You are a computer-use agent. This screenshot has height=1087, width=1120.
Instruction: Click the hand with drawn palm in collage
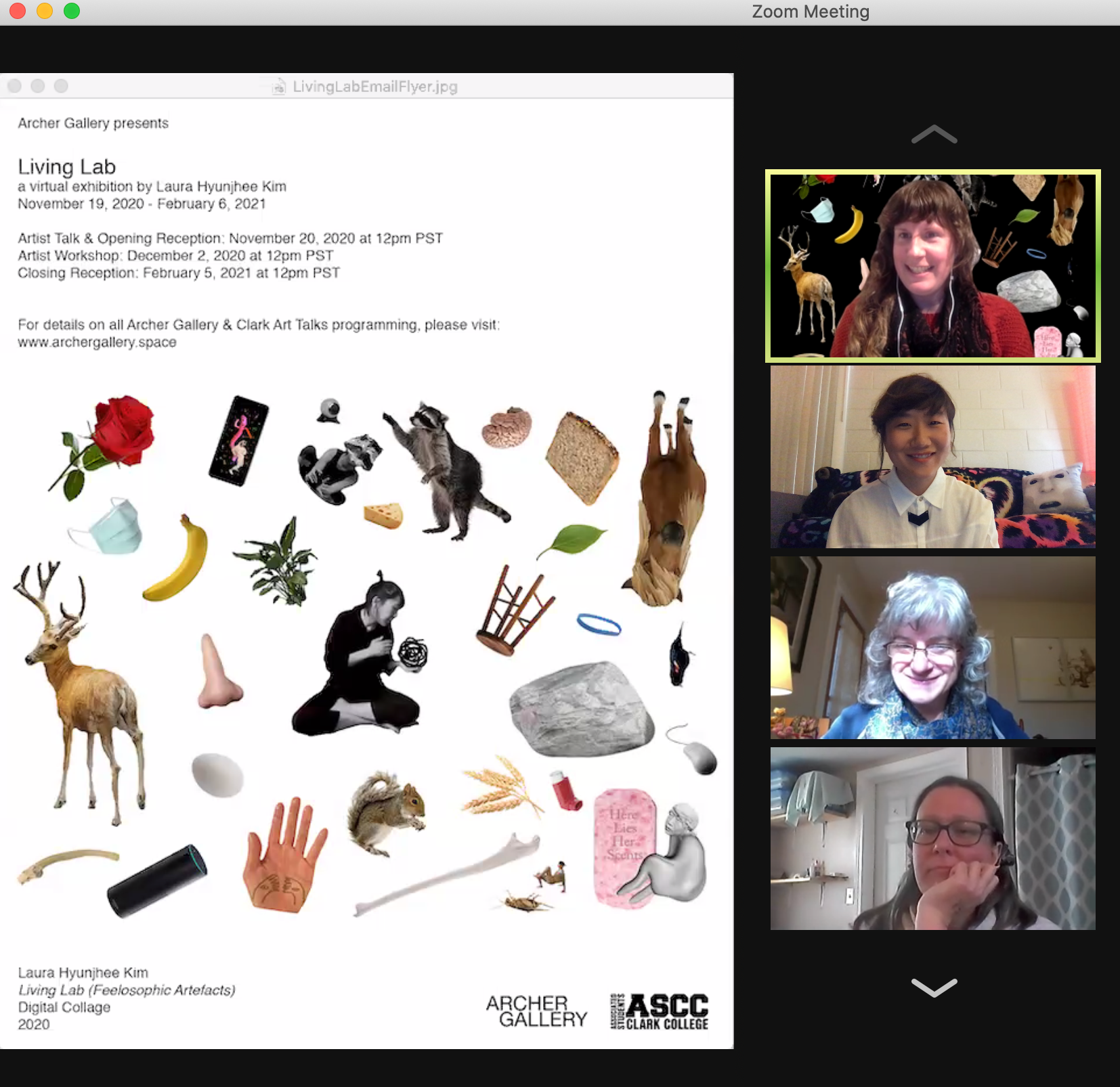(284, 854)
